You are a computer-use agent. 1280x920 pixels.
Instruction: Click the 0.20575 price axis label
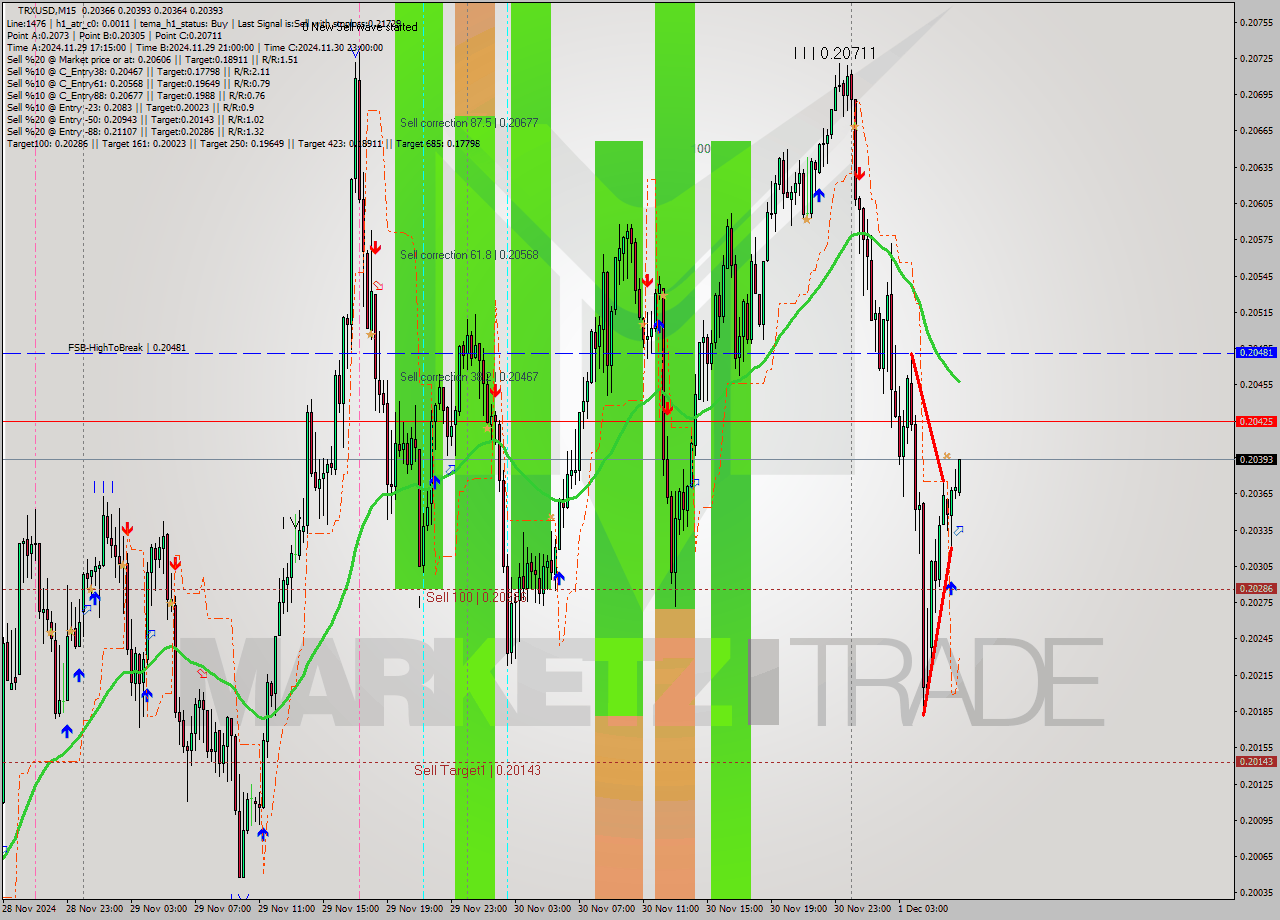1257,239
